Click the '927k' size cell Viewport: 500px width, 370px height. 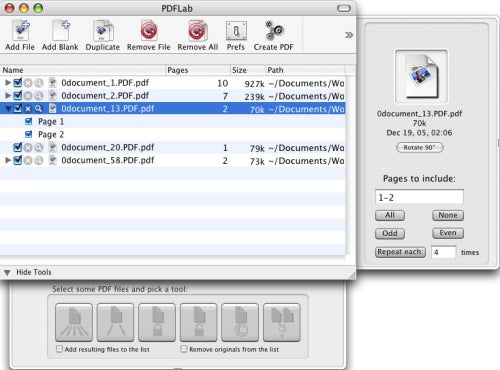(254, 84)
